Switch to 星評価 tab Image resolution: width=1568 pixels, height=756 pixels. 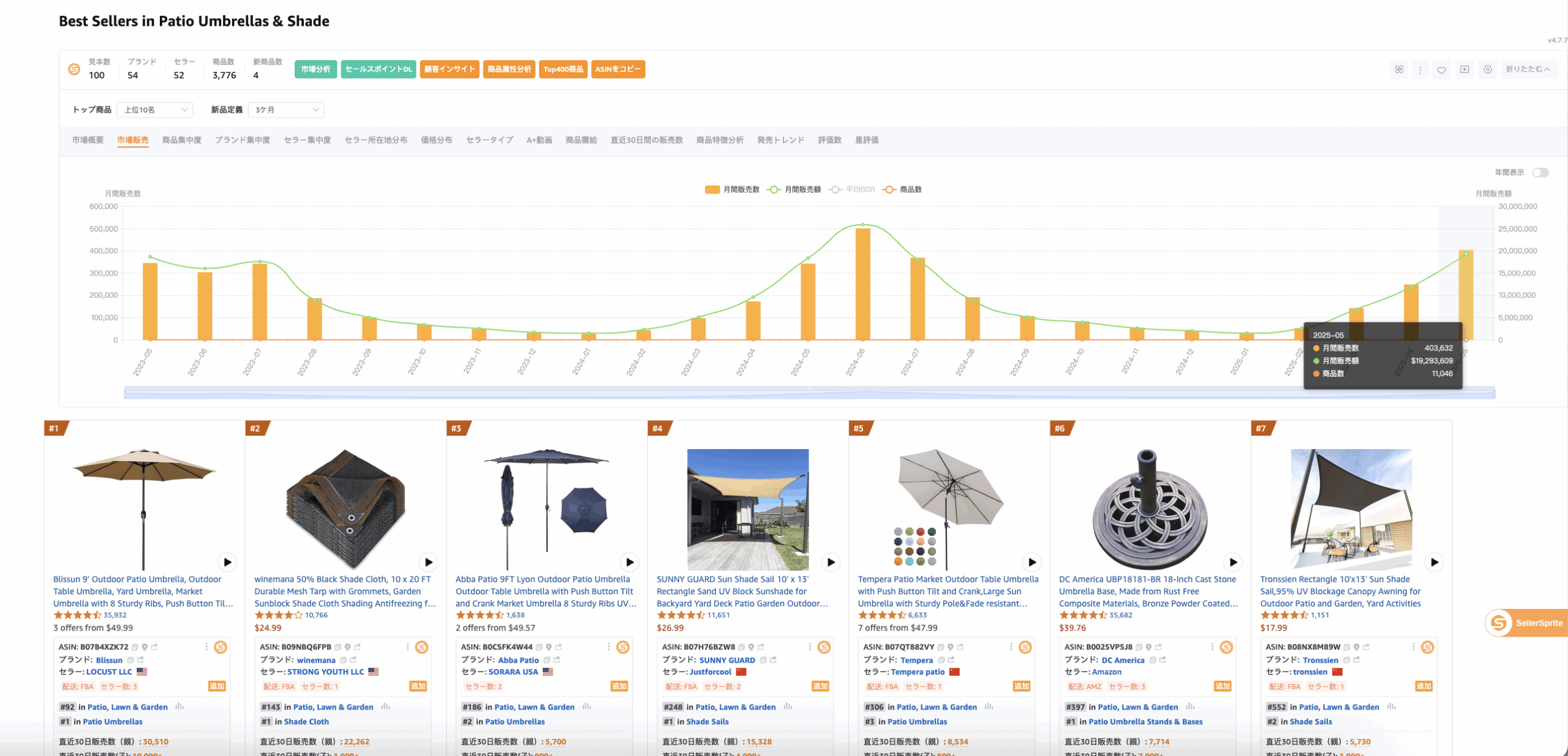pyautogui.click(x=867, y=140)
